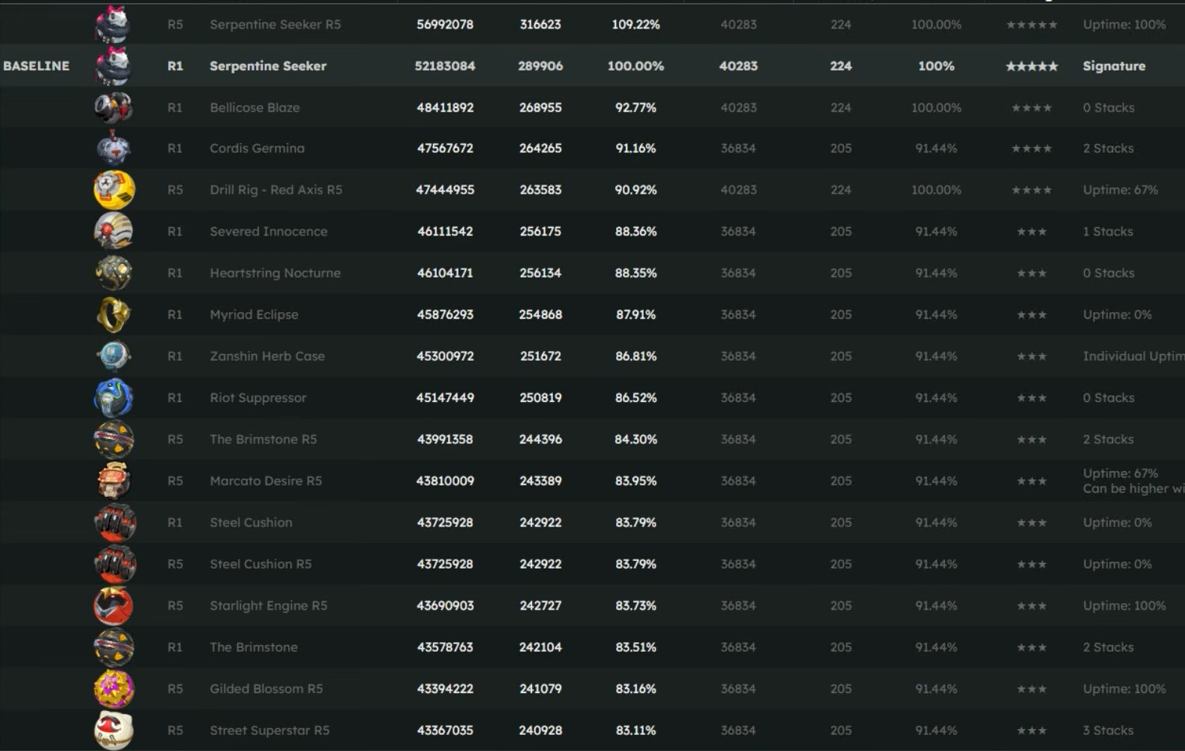Click the 100.00% baseline percentage
Screen dimensions: 1185x751
pyautogui.click(x=636, y=66)
